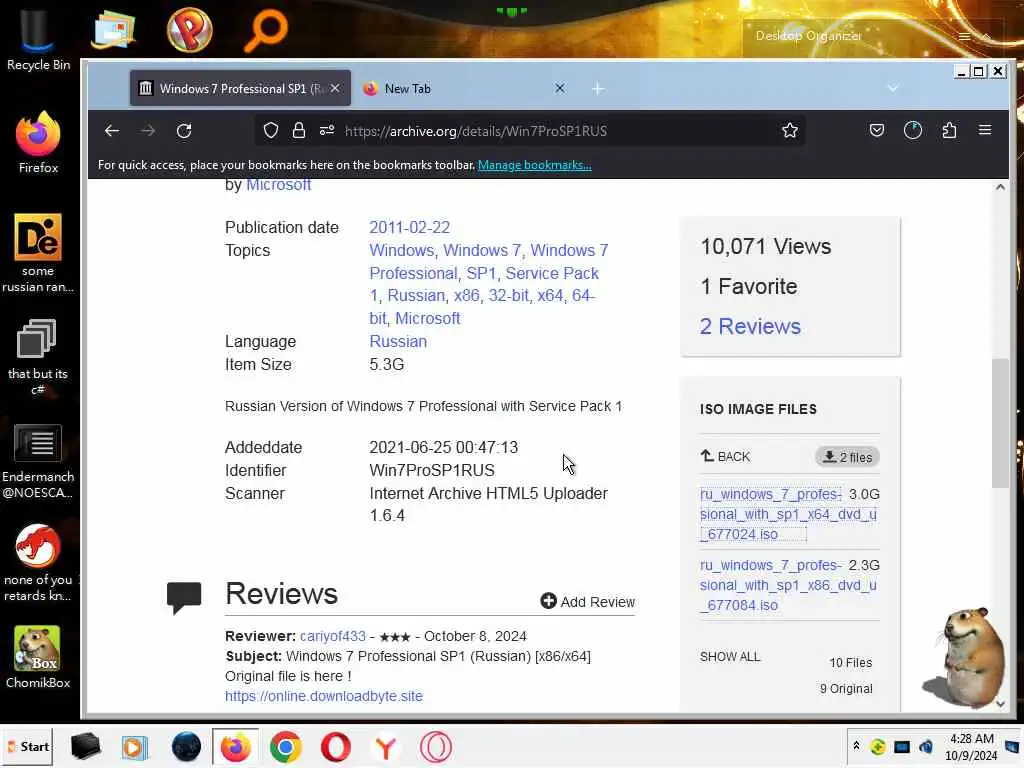
Task: Launch Yandex browser from the taskbar
Action: [385, 747]
